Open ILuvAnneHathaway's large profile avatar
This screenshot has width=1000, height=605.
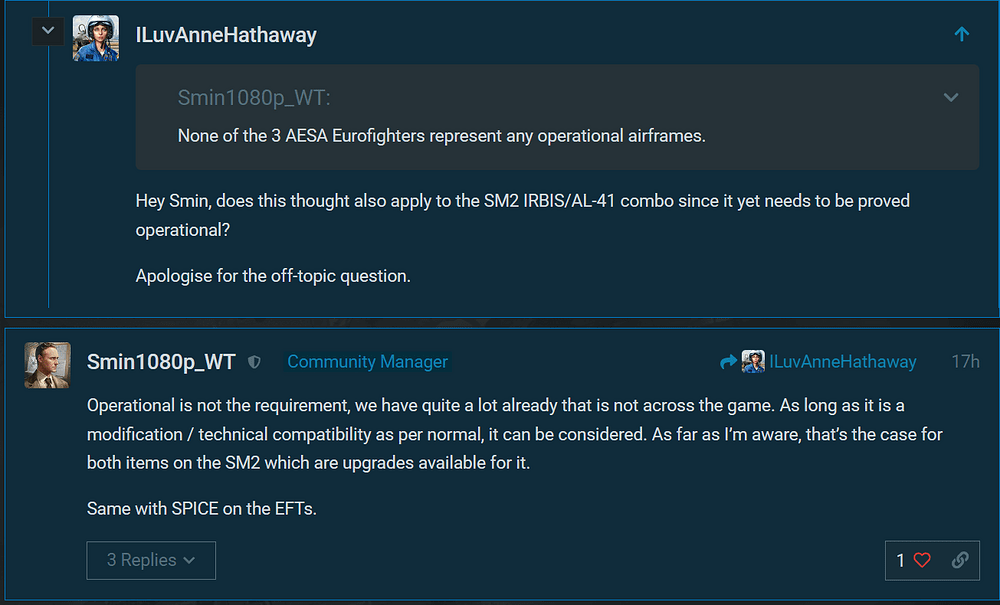[96, 38]
